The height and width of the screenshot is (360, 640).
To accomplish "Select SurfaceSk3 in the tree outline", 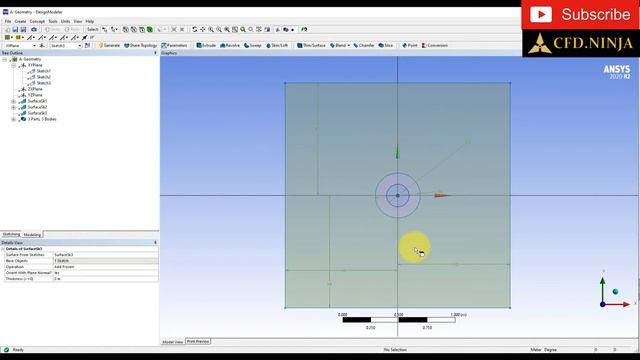I will 37,113.
